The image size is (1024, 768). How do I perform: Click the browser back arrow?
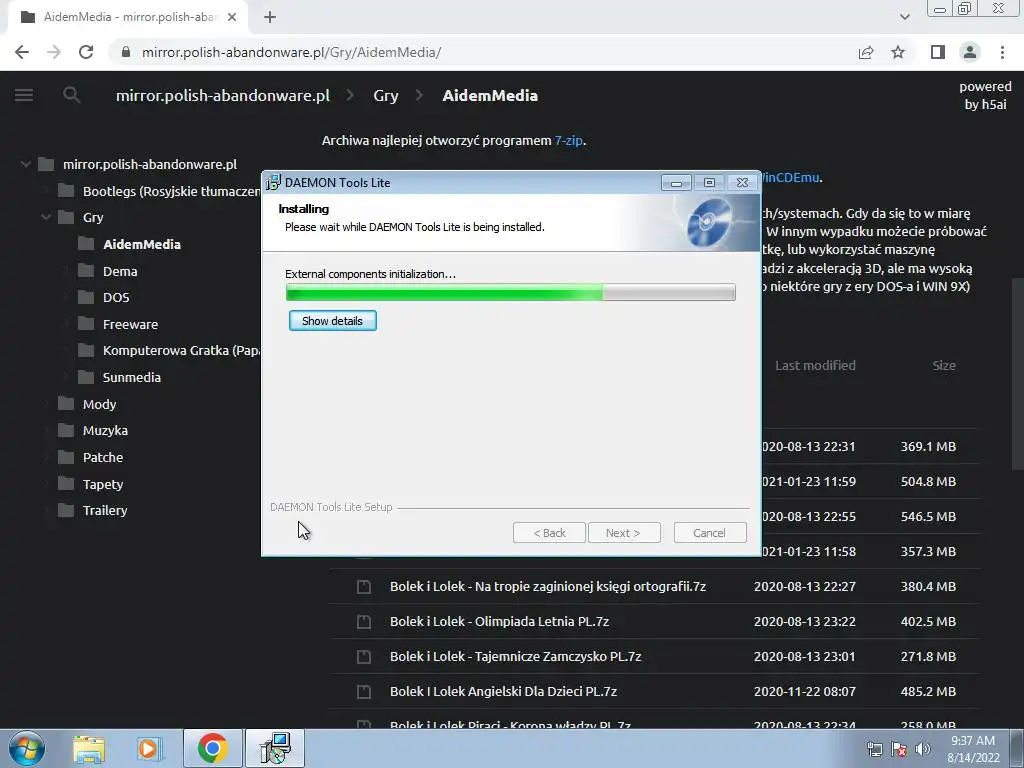tap(22, 52)
